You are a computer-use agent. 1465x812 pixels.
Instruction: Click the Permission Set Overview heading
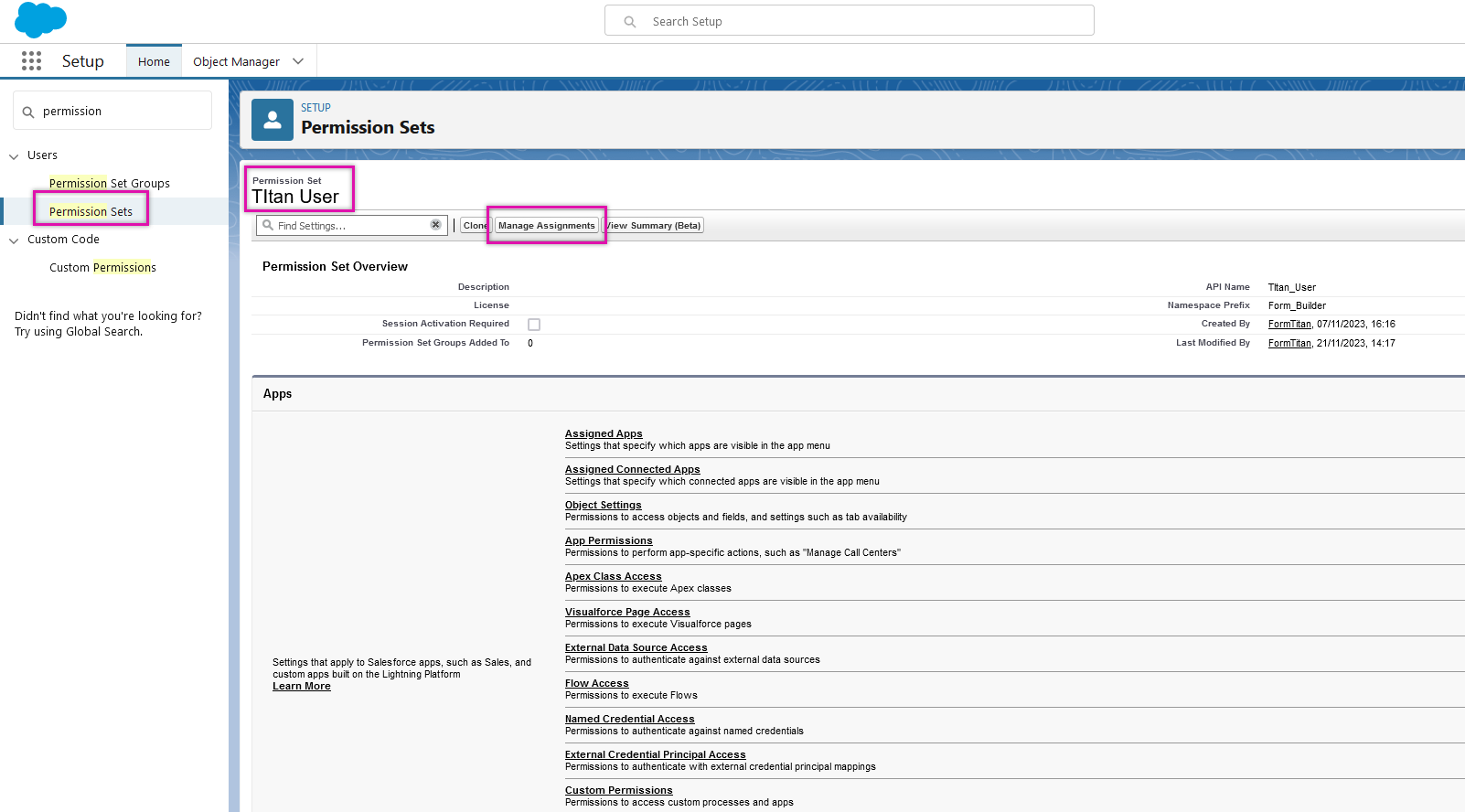(x=335, y=266)
